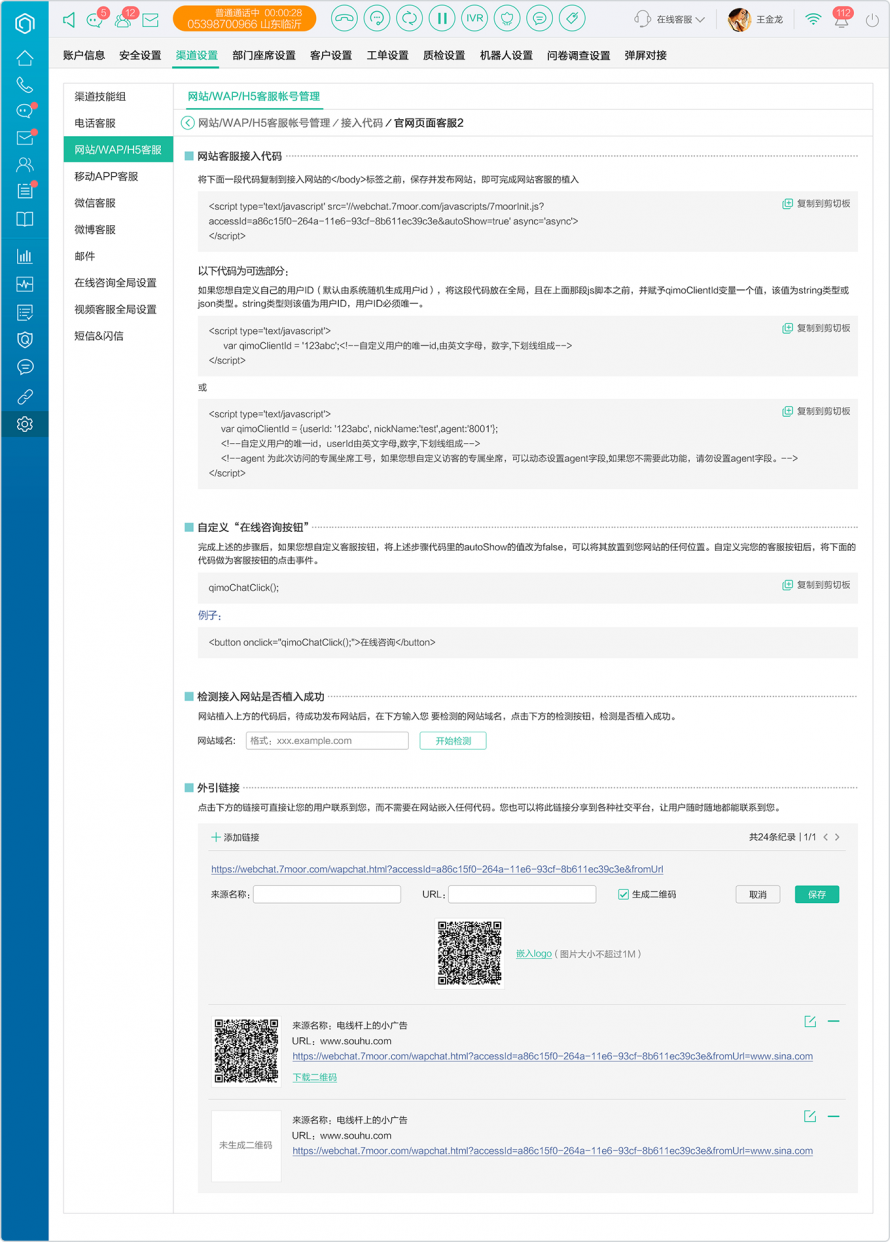This screenshot has height=1242, width=890.
Task: Click the 下载二维码 link
Action: click(314, 1077)
